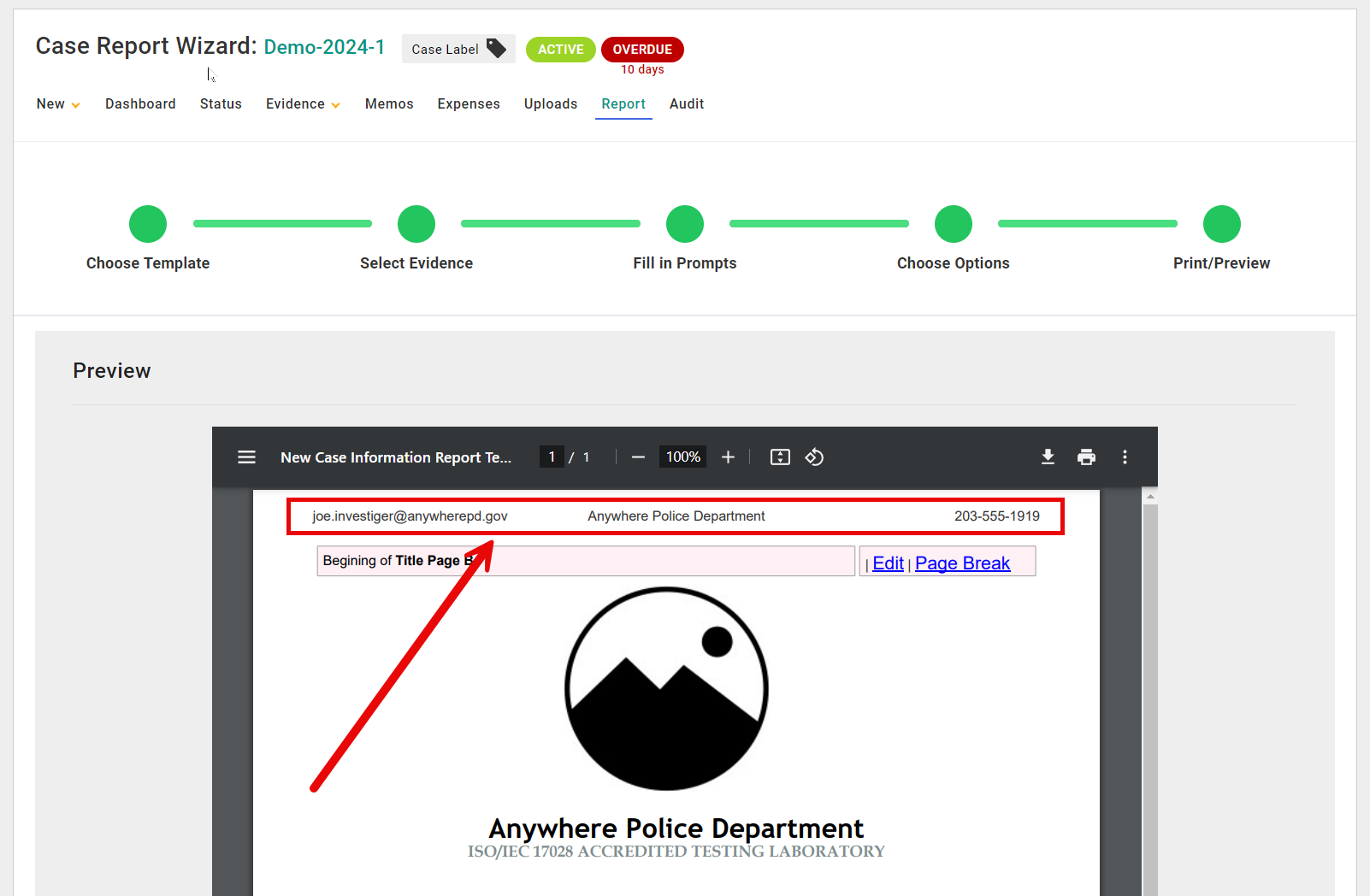
Task: Open the PDF viewer more actions menu
Action: click(x=1125, y=457)
